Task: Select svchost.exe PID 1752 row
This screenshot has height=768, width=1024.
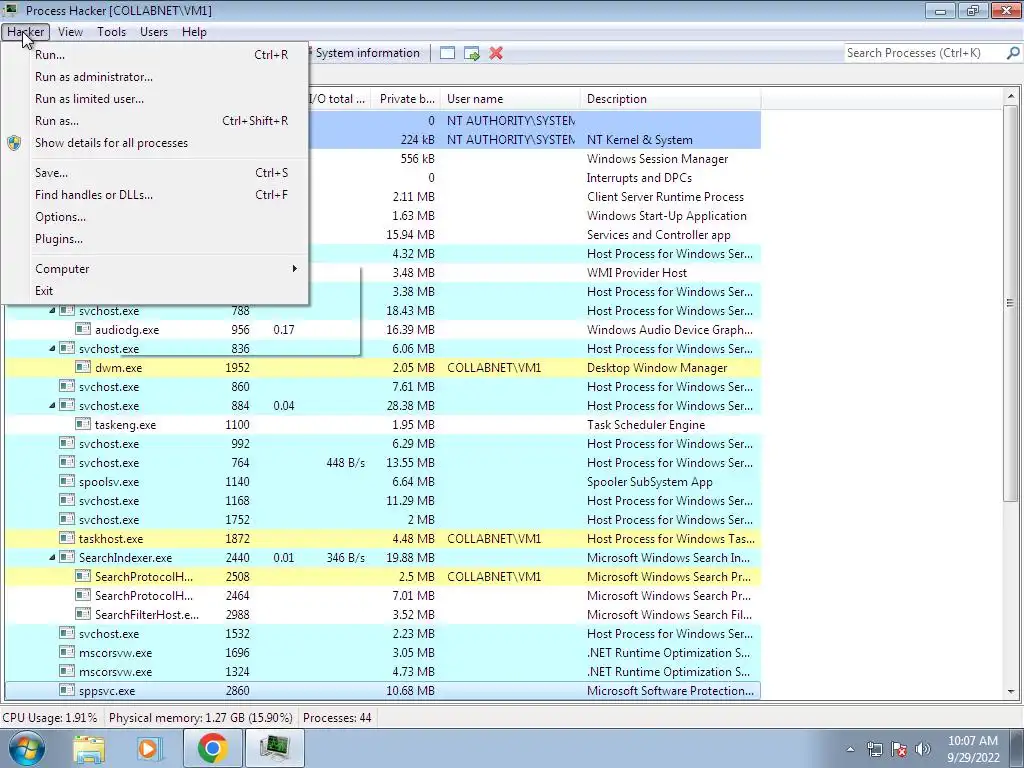Action: (x=383, y=520)
